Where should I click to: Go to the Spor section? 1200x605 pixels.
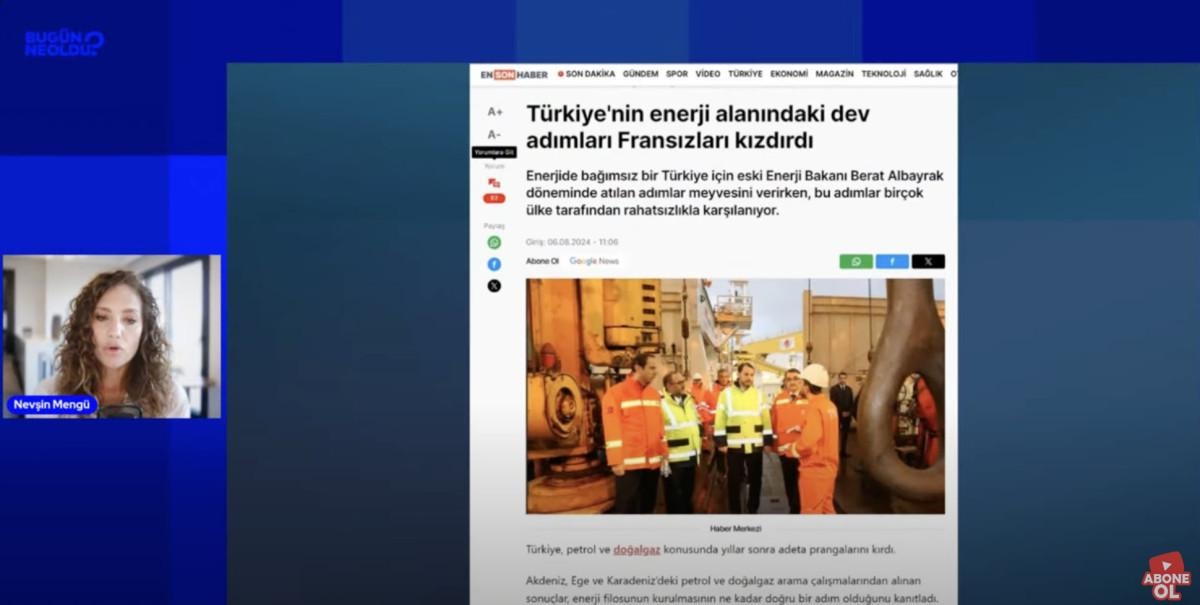[x=677, y=74]
